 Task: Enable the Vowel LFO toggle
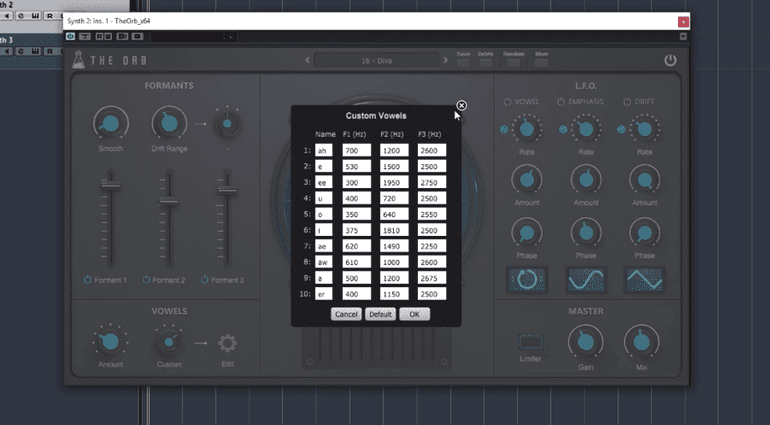(x=508, y=101)
